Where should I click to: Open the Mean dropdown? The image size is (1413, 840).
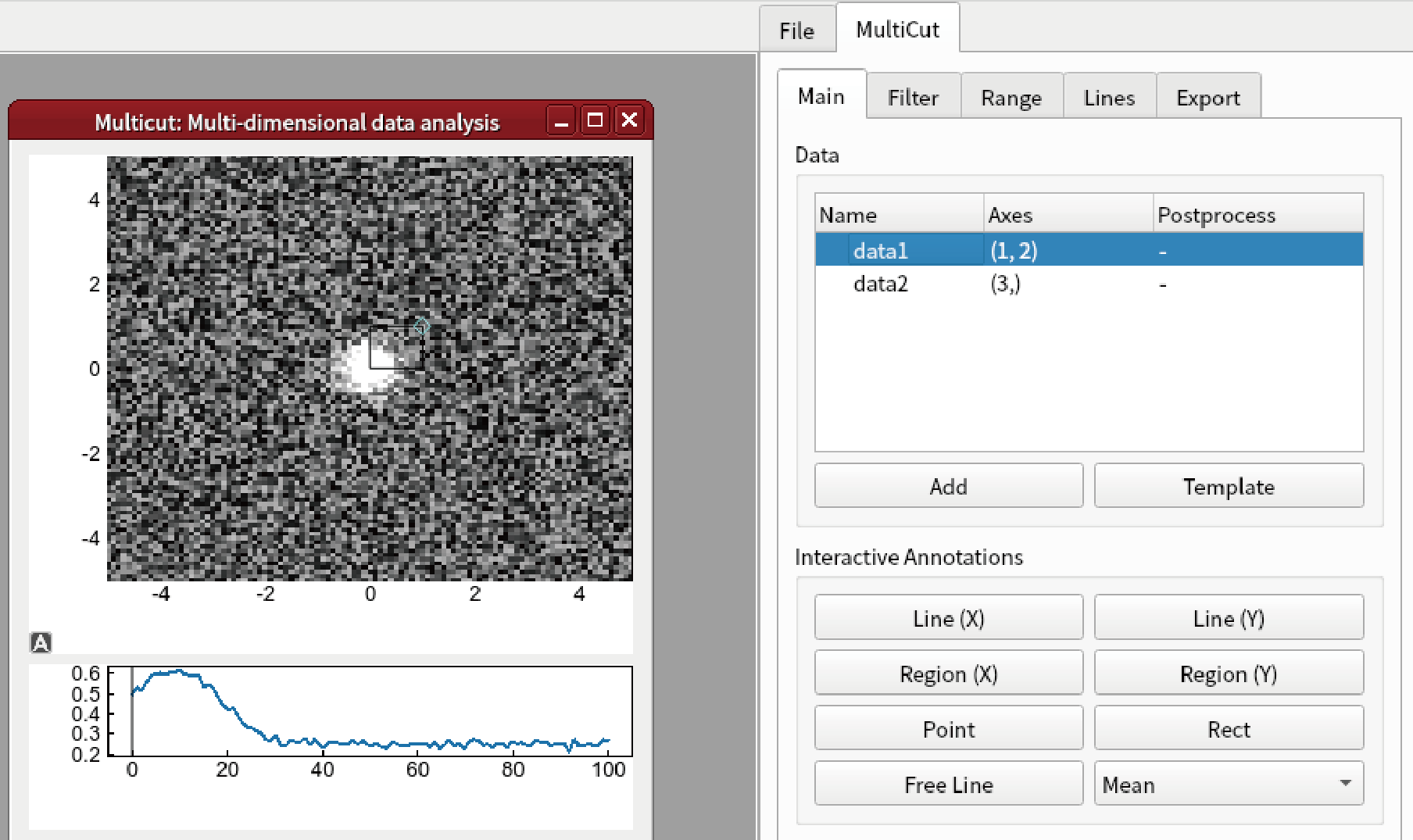pyautogui.click(x=1229, y=785)
